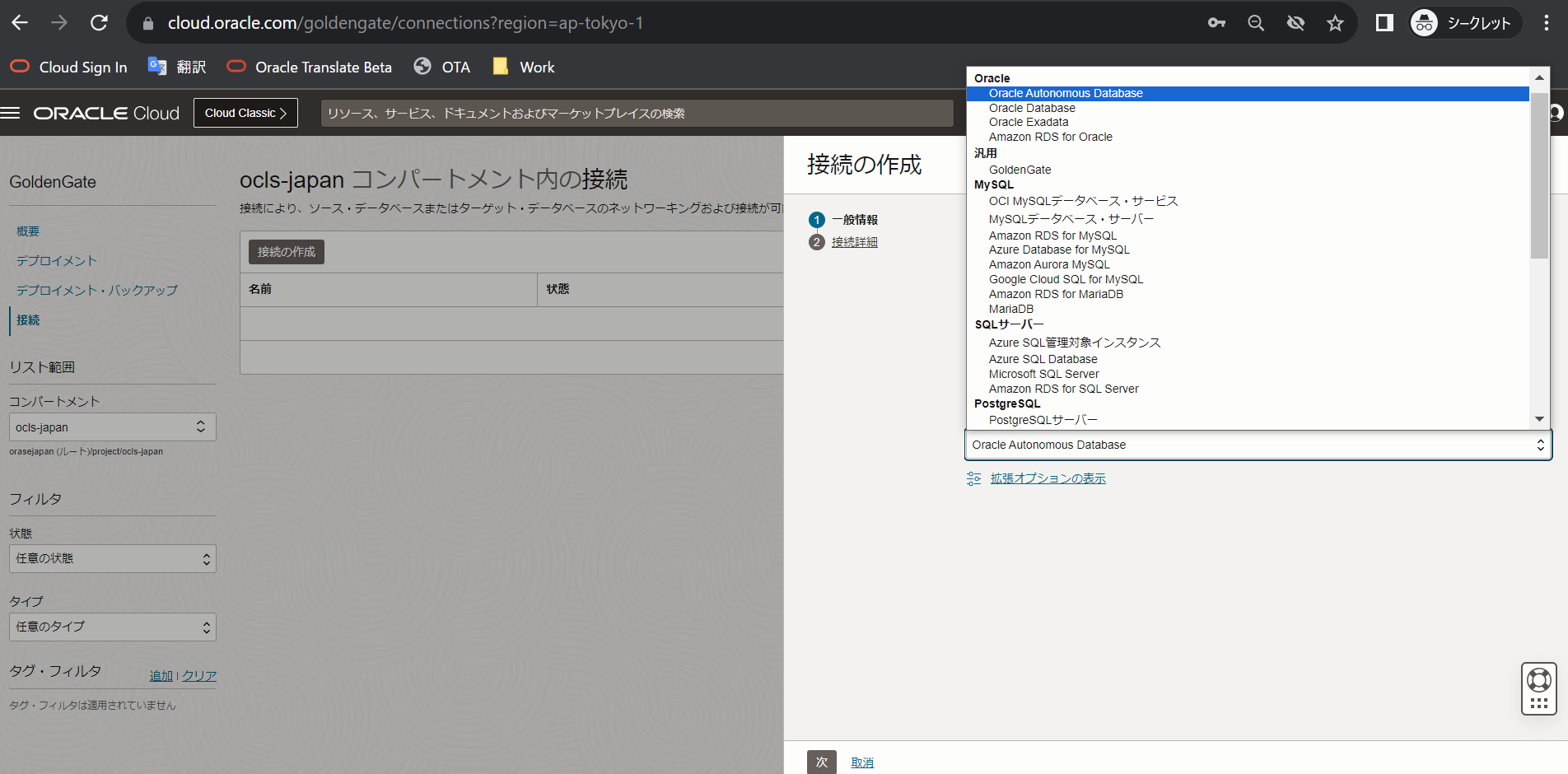1568x774 pixels.
Task: Select PostgreSQLサーバー option
Action: [x=1043, y=420]
